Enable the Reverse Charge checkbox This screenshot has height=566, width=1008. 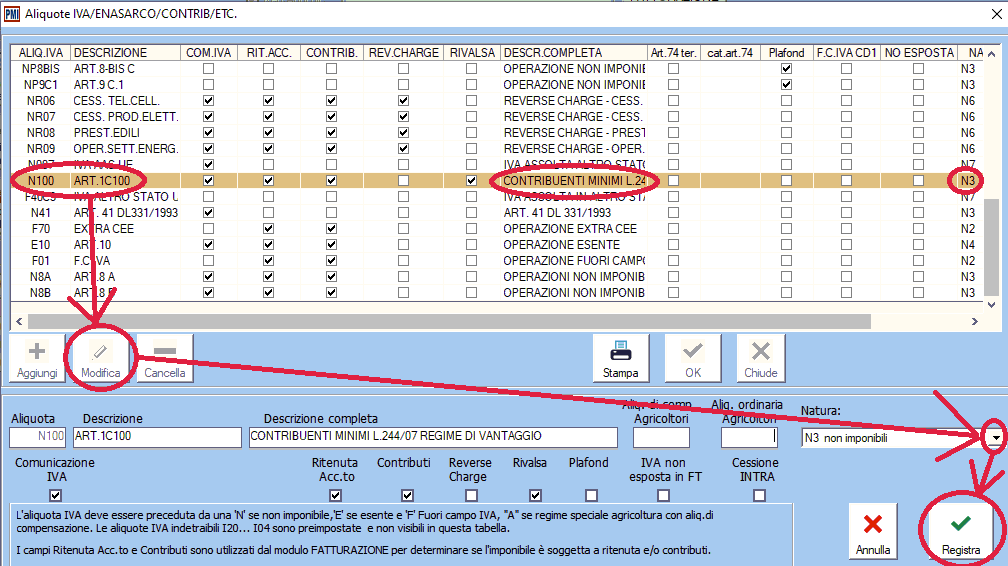[470, 495]
